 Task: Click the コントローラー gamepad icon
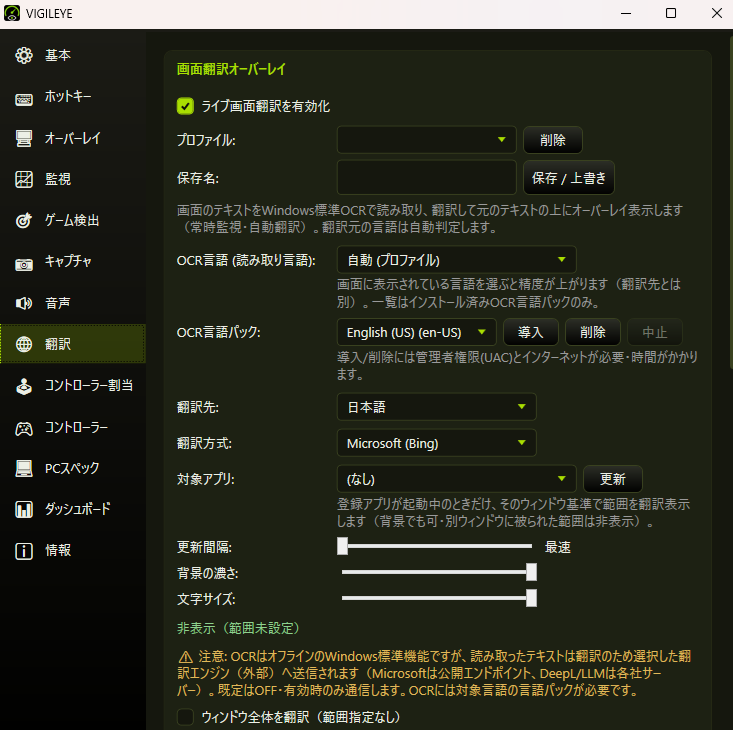24,429
